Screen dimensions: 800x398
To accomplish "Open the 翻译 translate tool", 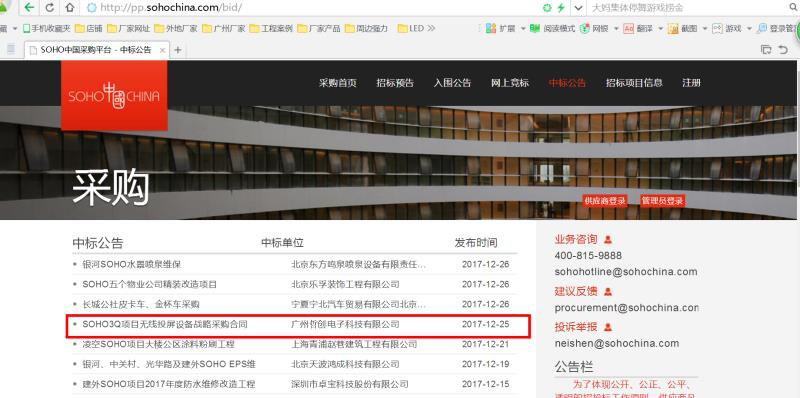I will (x=638, y=29).
